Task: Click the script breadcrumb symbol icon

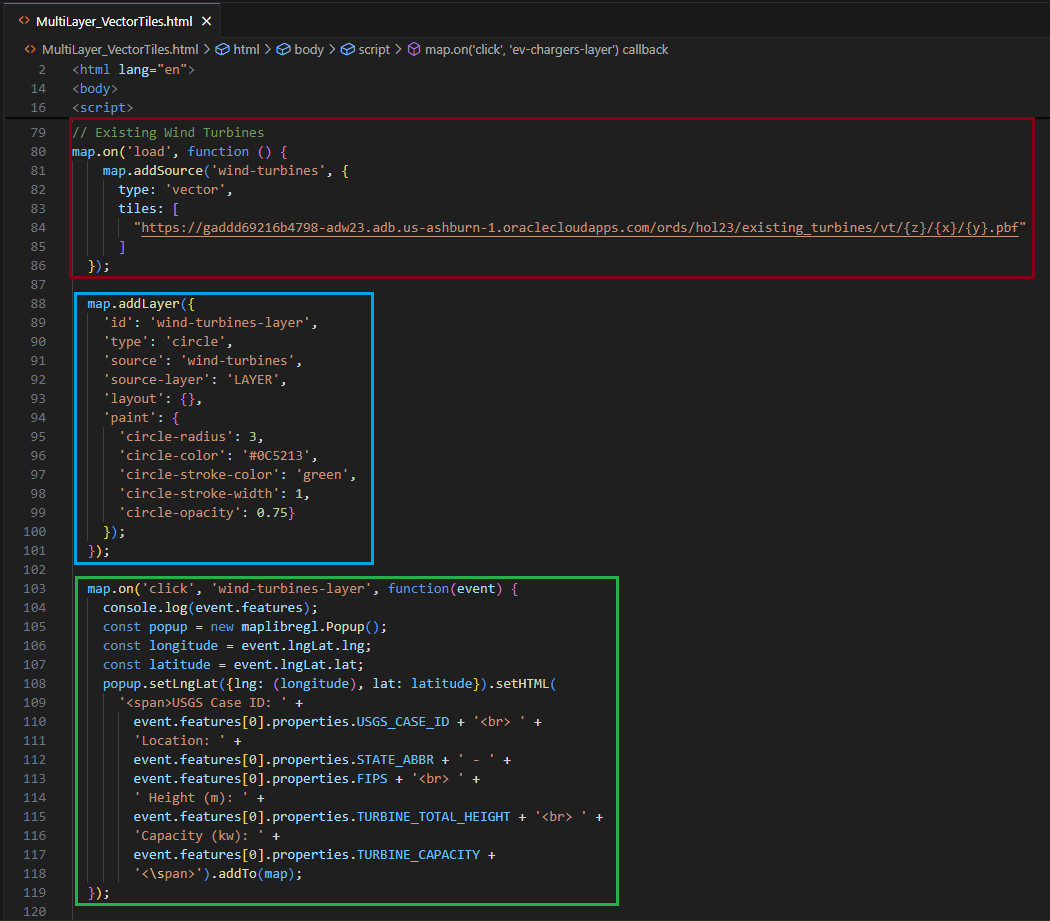Action: [348, 50]
